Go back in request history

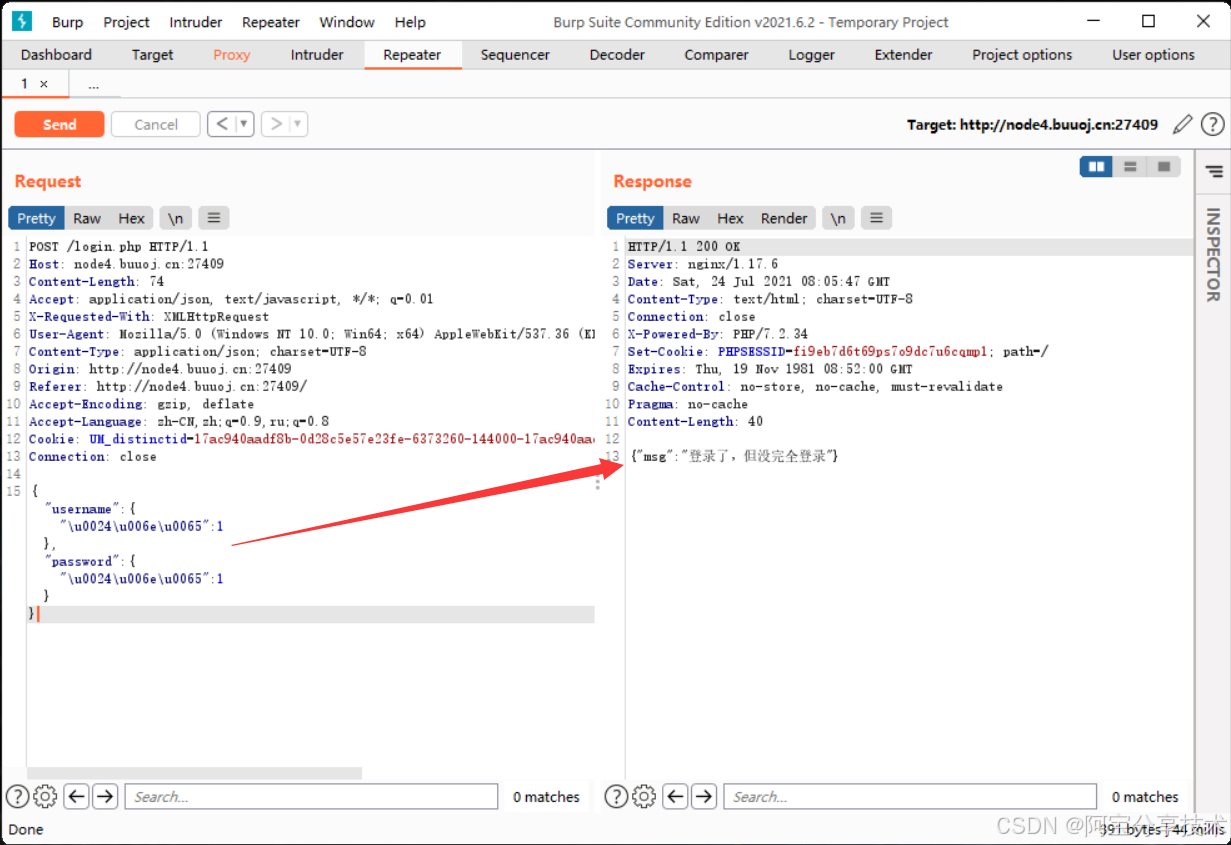tap(222, 124)
